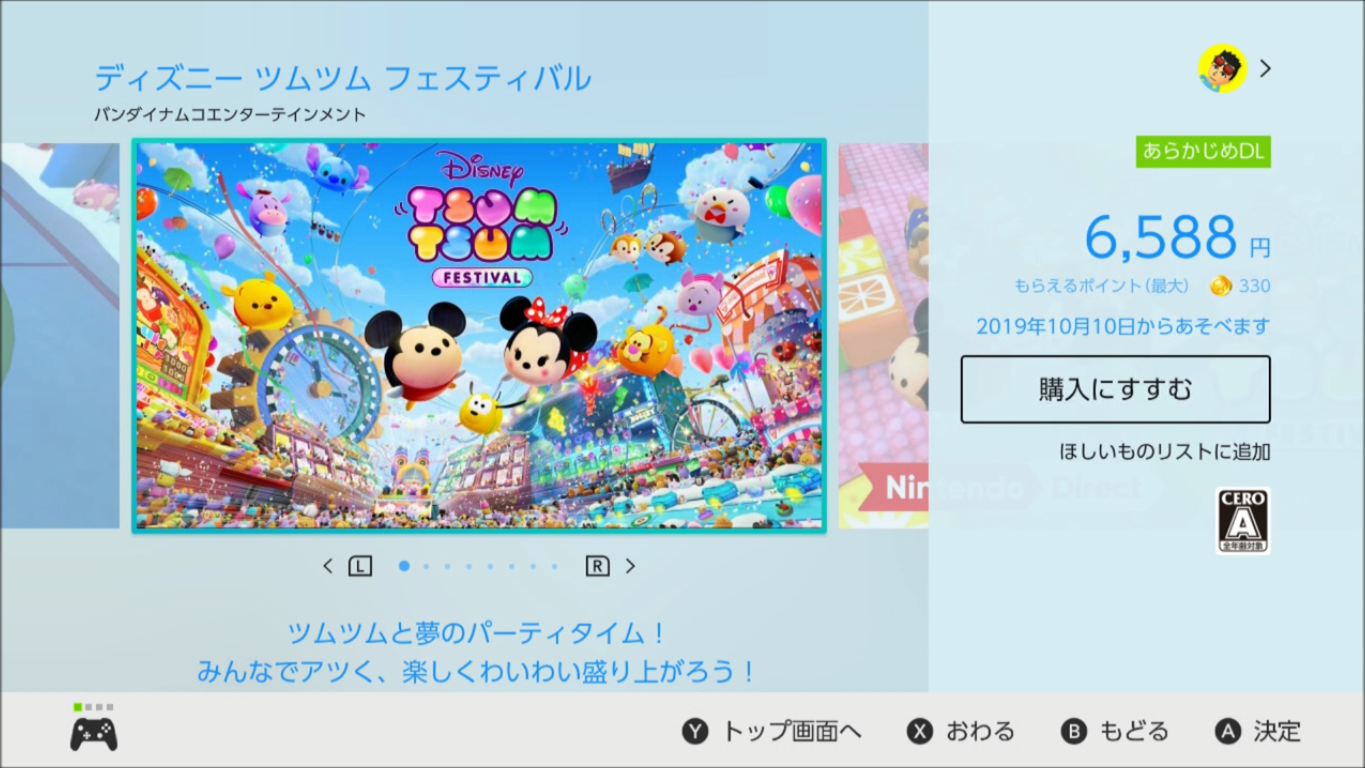
Task: Select the last carousel page dot
Action: pos(555,566)
